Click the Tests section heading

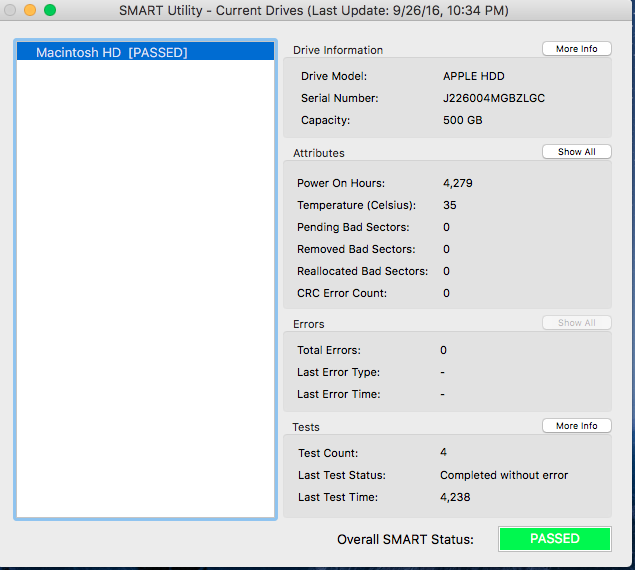(306, 427)
